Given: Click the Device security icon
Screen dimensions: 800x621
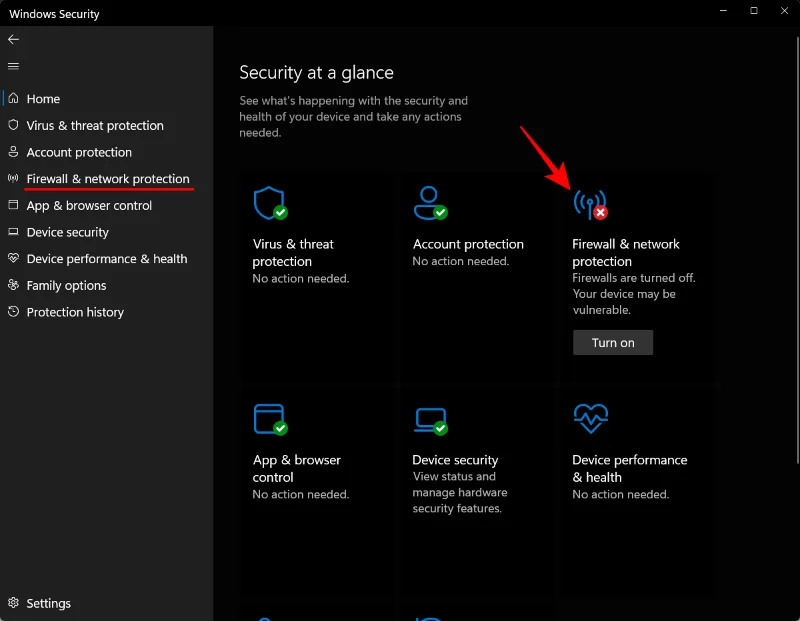Looking at the screenshot, I should [430, 419].
